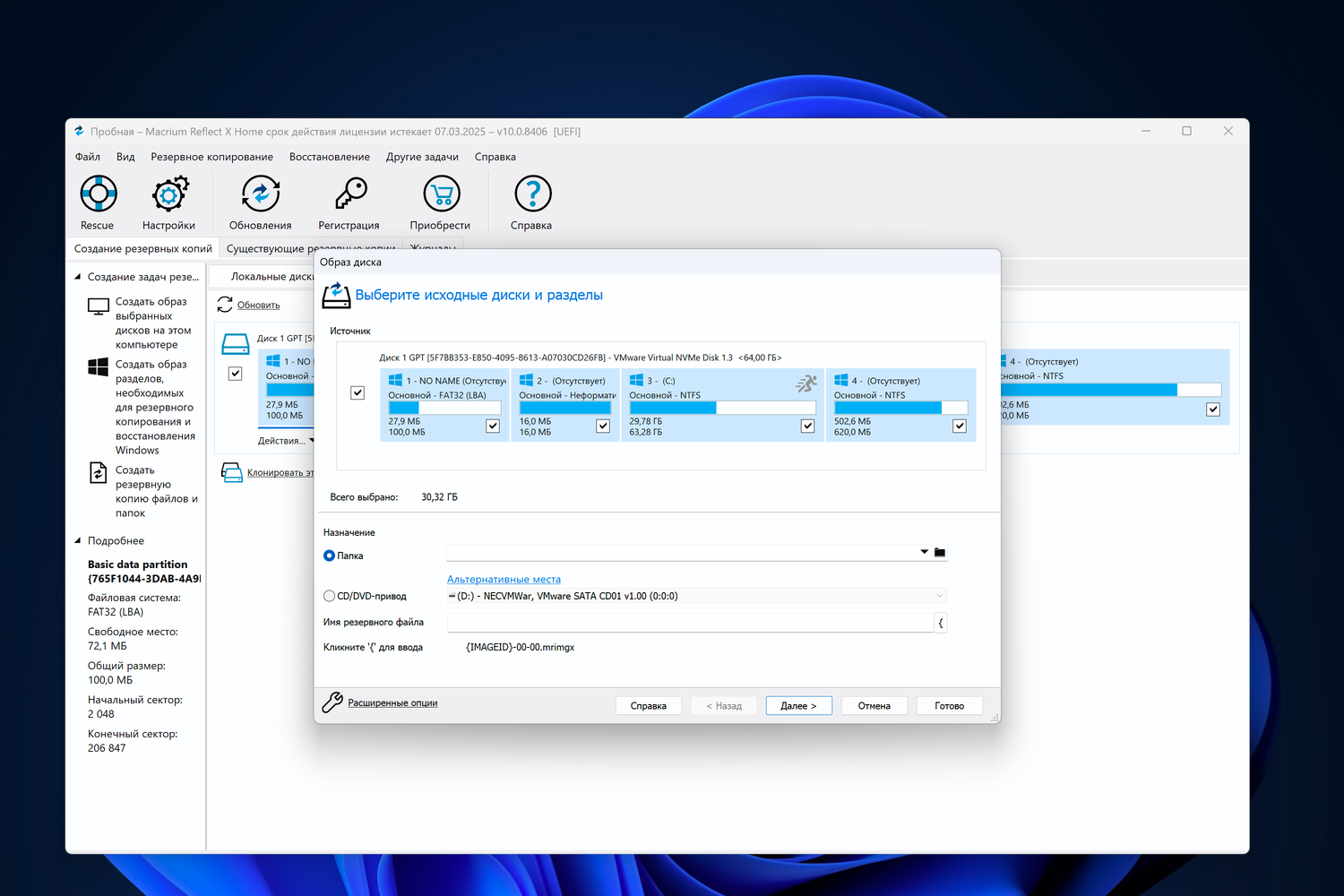Click the { button beside backup file name

tap(941, 623)
